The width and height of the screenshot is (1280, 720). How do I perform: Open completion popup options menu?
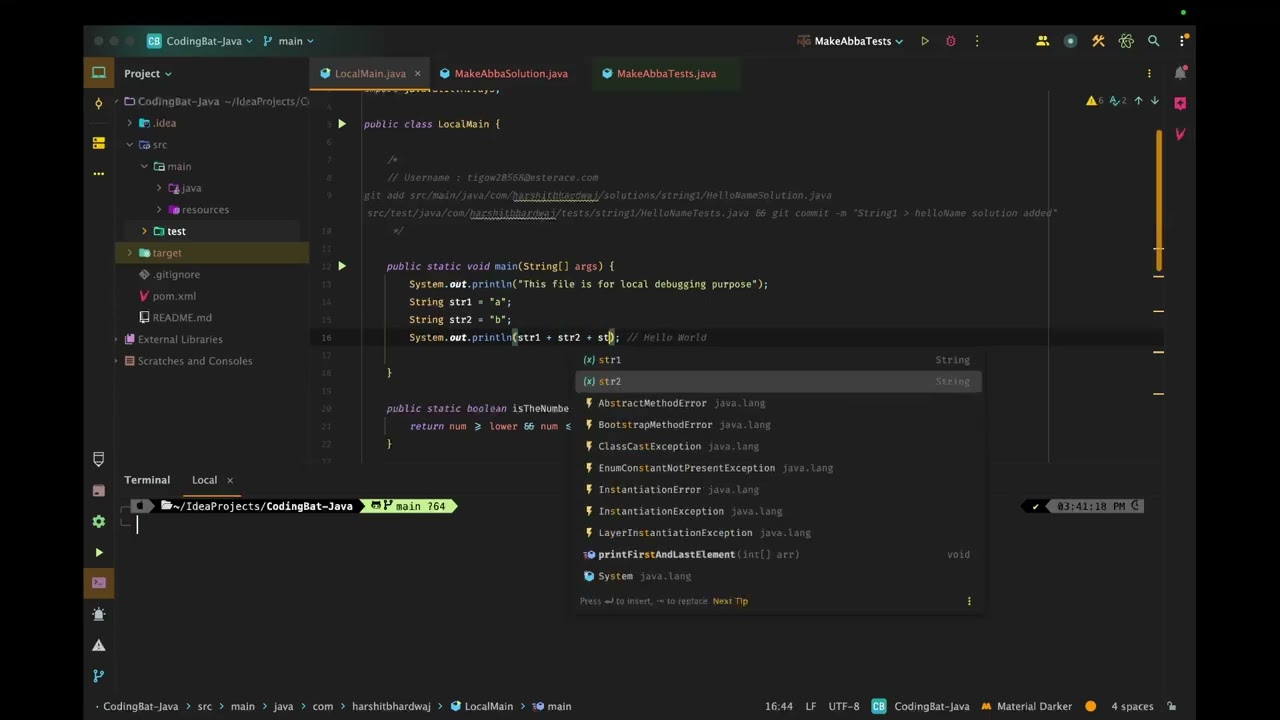coord(969,601)
